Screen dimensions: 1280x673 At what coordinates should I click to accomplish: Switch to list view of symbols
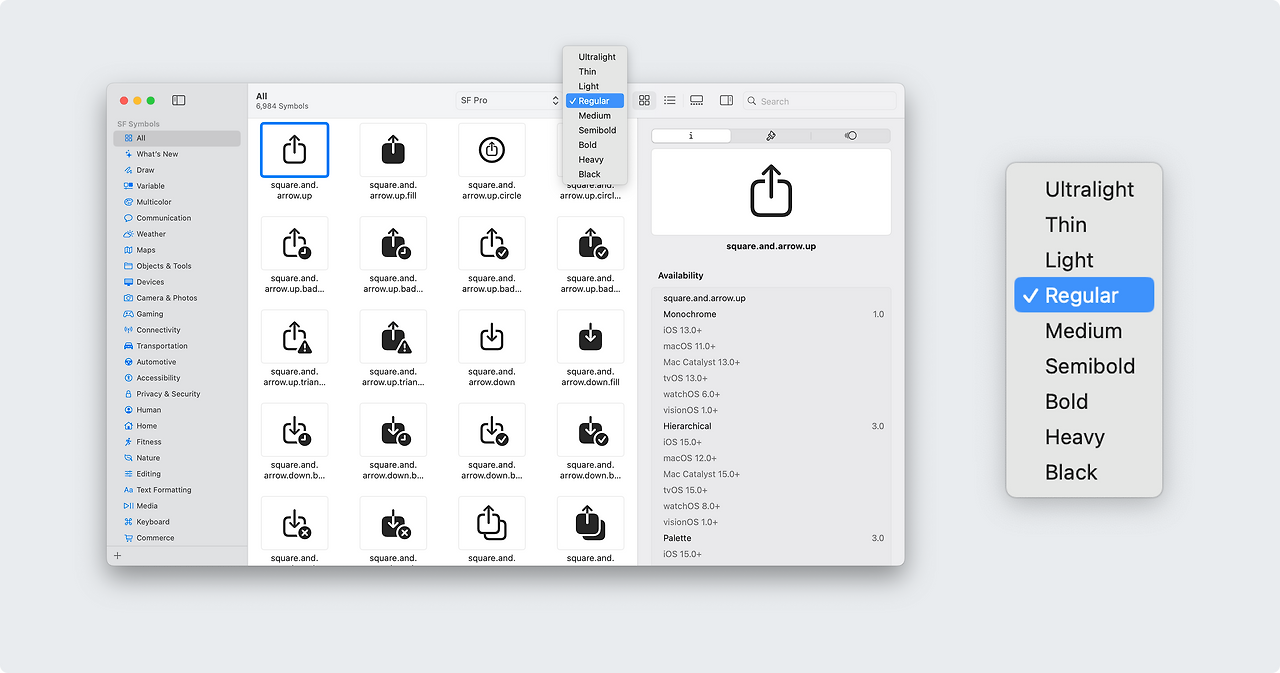(x=670, y=100)
